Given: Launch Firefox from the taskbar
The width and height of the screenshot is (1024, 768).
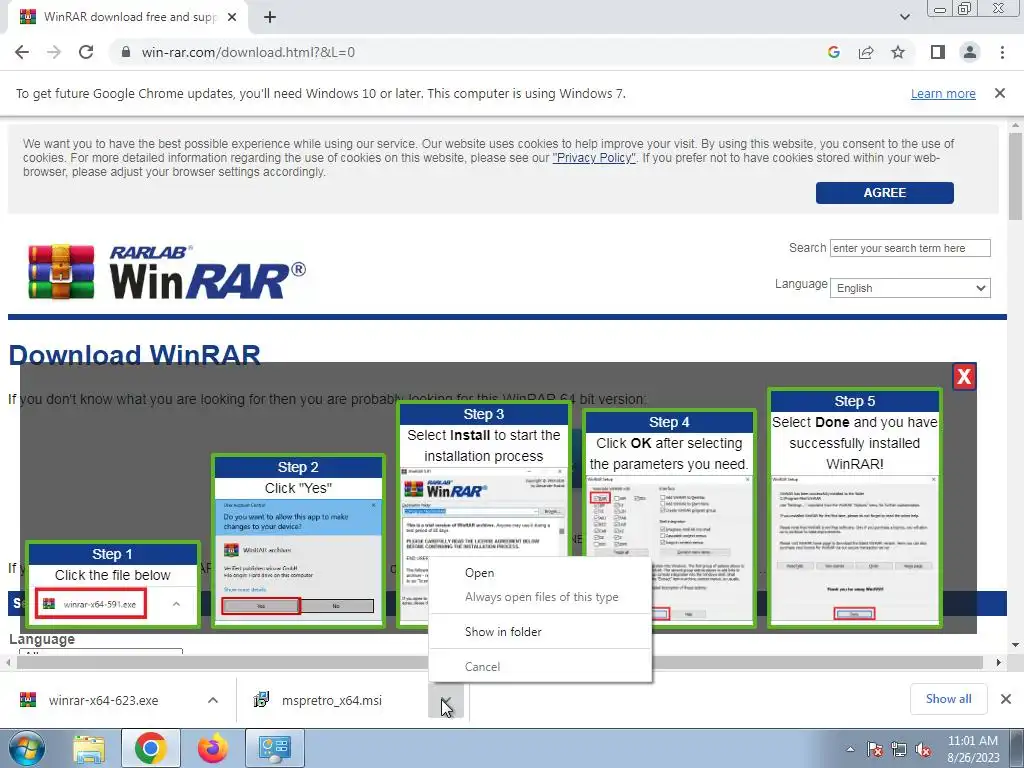Looking at the screenshot, I should click(213, 748).
